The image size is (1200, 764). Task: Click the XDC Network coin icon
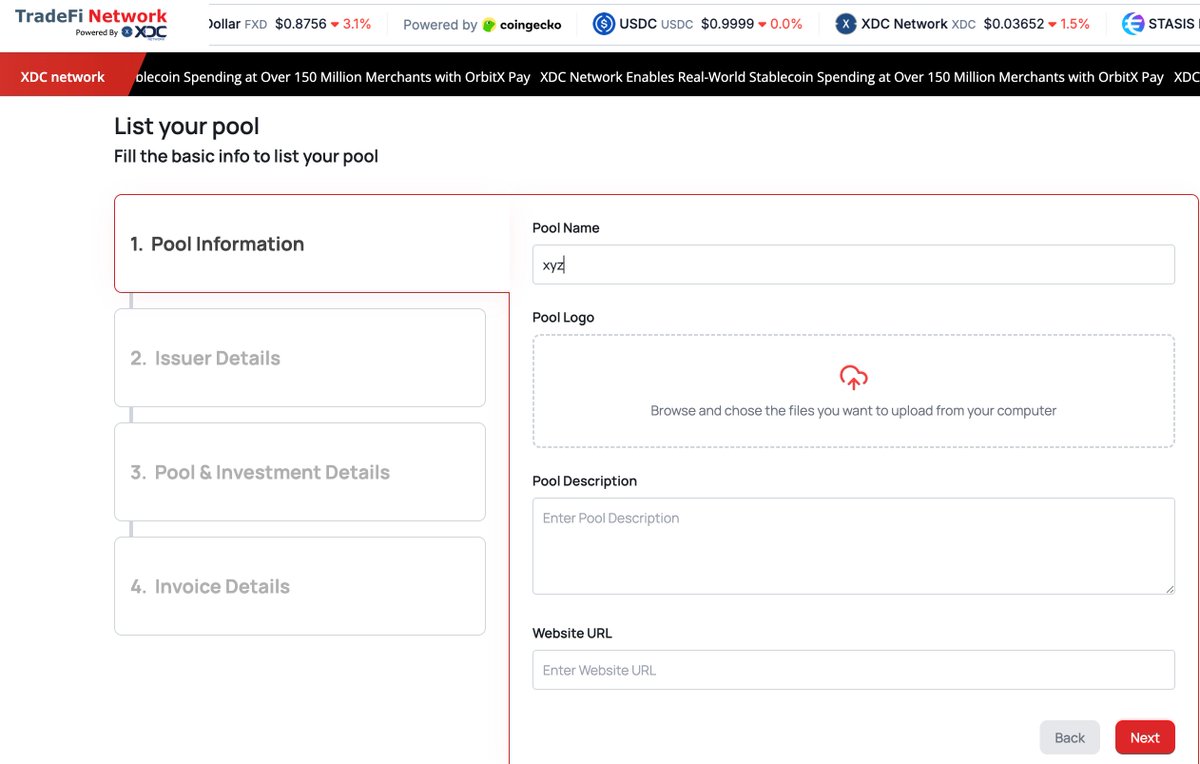[x=846, y=24]
